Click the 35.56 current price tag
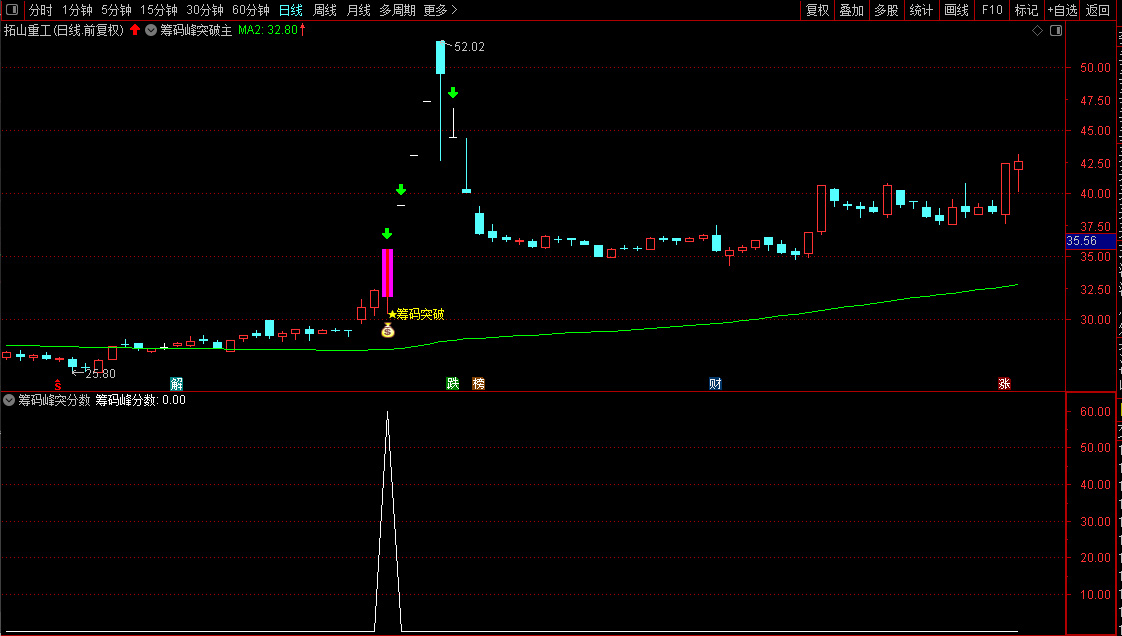The image size is (1122, 636). (1091, 241)
